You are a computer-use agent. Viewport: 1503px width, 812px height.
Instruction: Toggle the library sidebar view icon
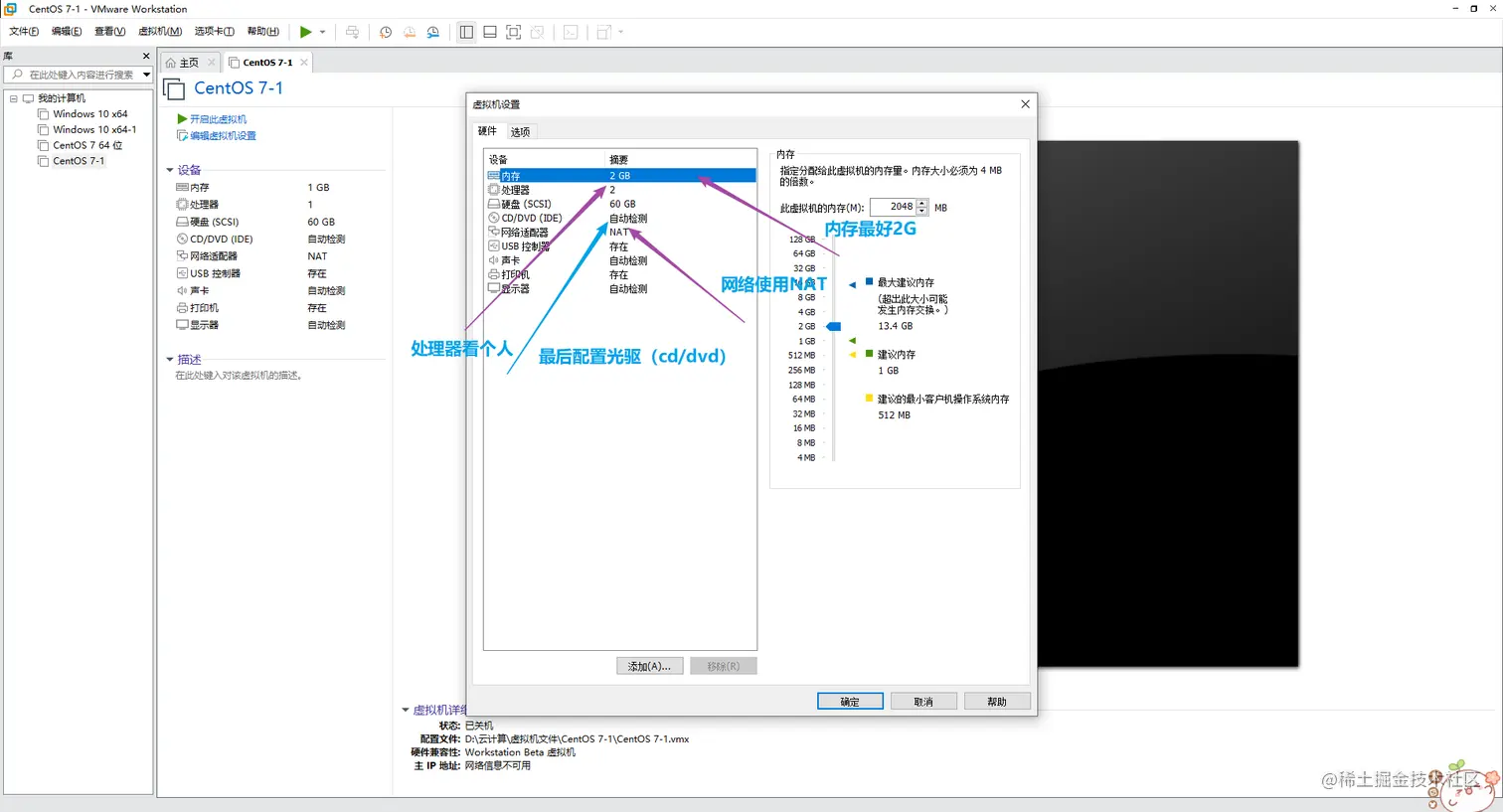coord(466,32)
